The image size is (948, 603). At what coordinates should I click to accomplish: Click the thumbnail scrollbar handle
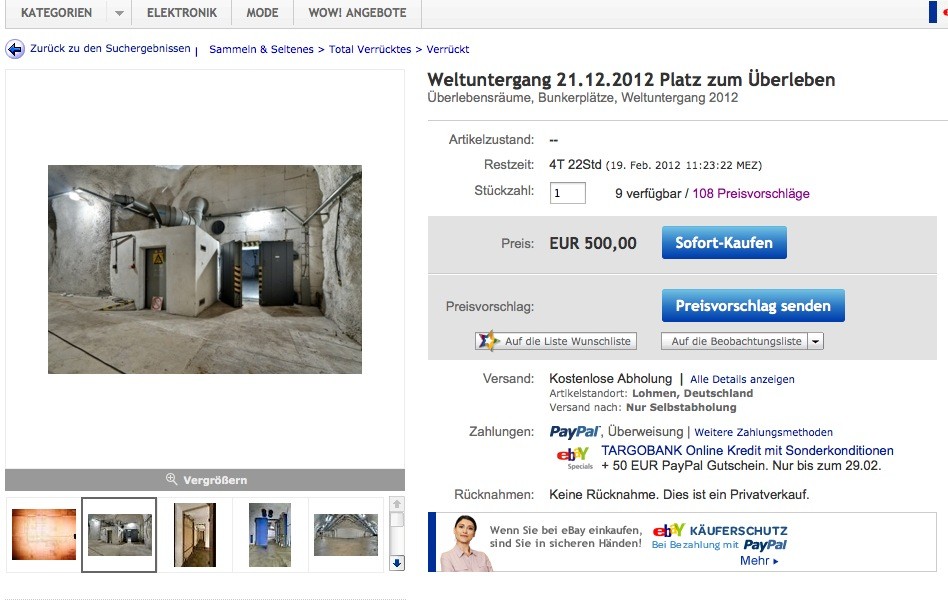coord(397,520)
